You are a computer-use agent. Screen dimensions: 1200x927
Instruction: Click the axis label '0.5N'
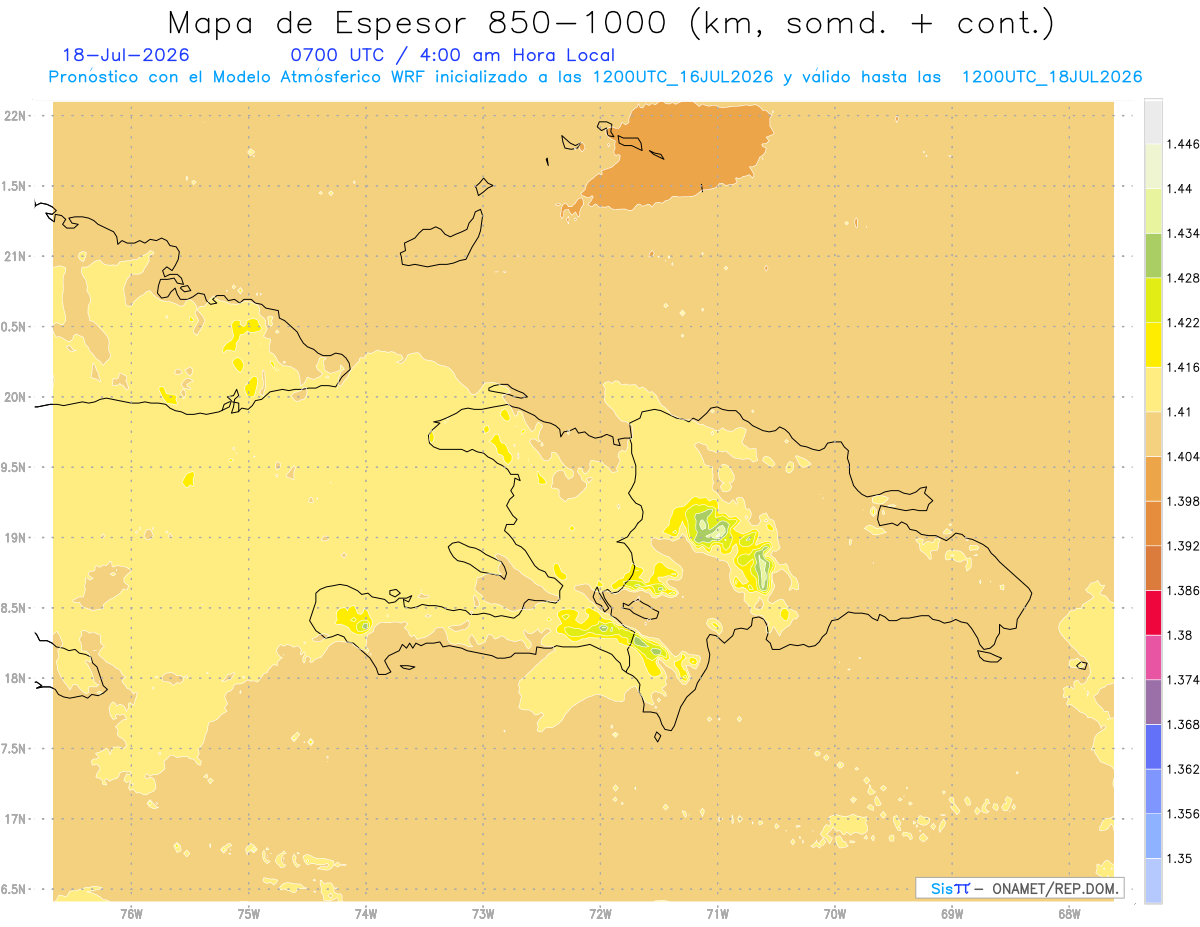[x=15, y=327]
